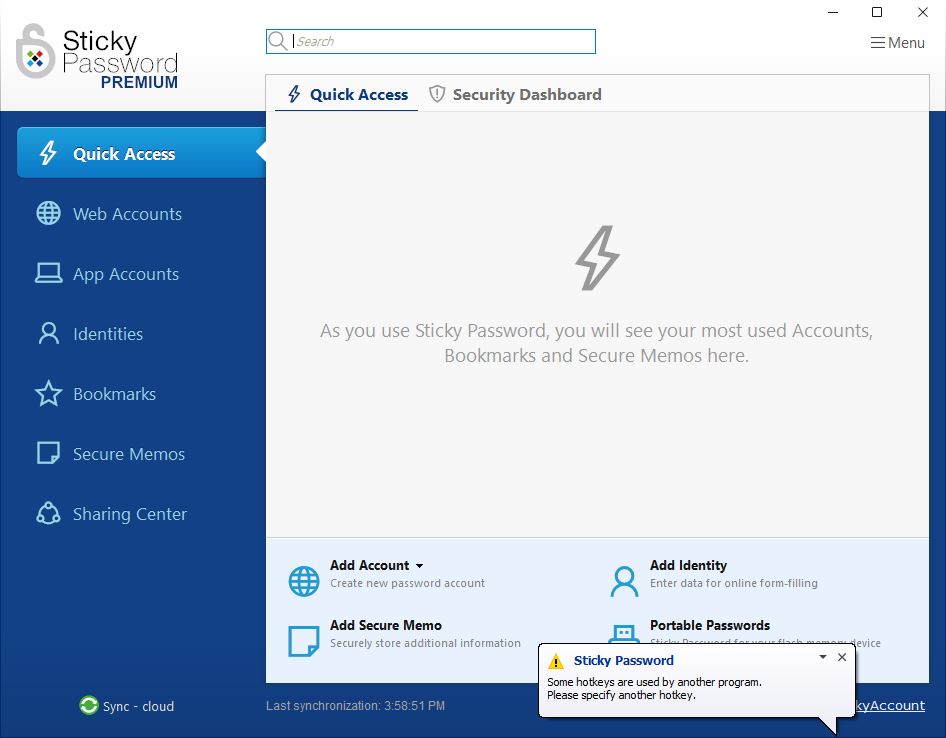This screenshot has width=946, height=738.
Task: Click the PREMIUM edition label
Action: [x=139, y=83]
